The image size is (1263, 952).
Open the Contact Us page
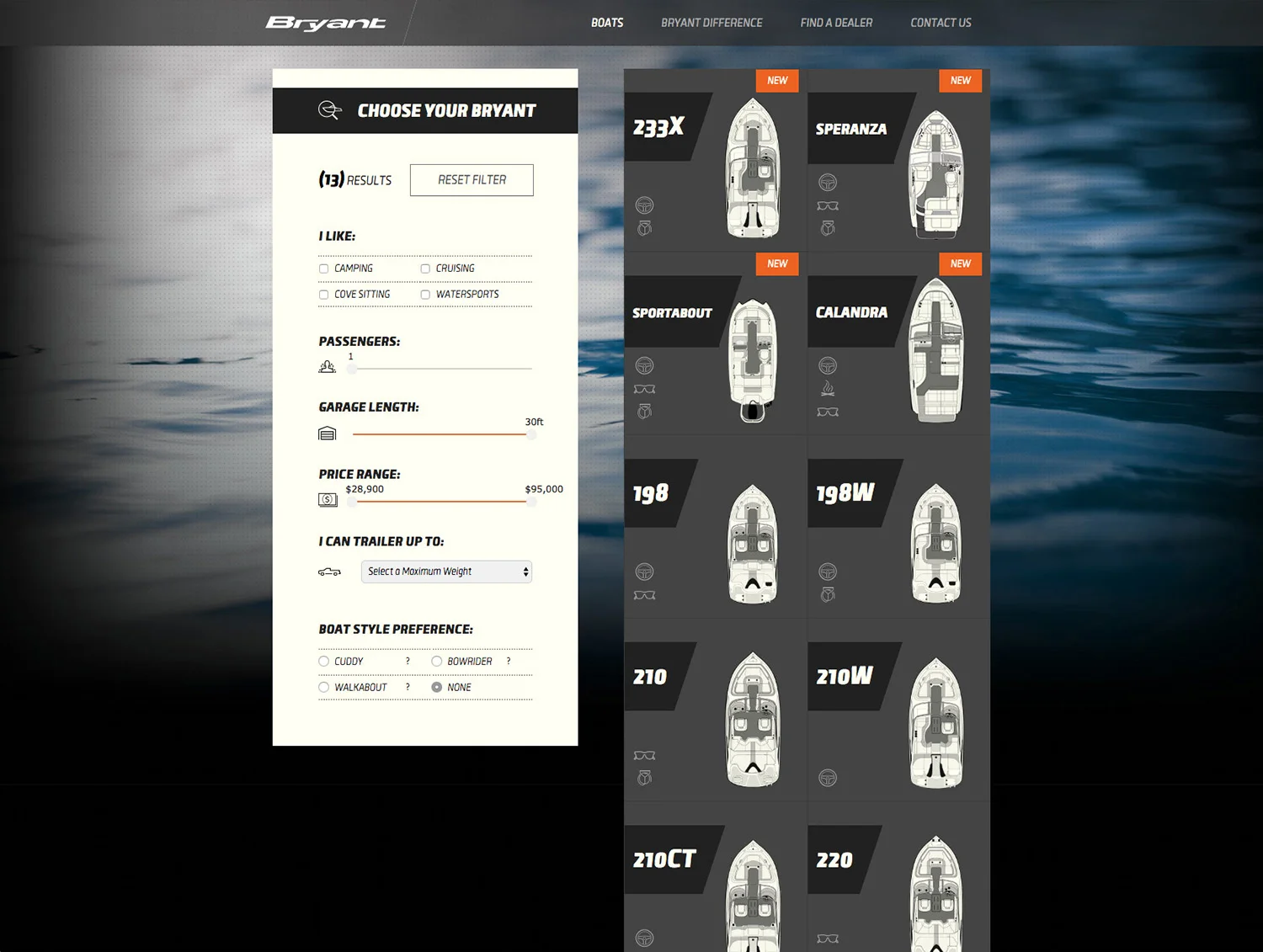pyautogui.click(x=941, y=23)
